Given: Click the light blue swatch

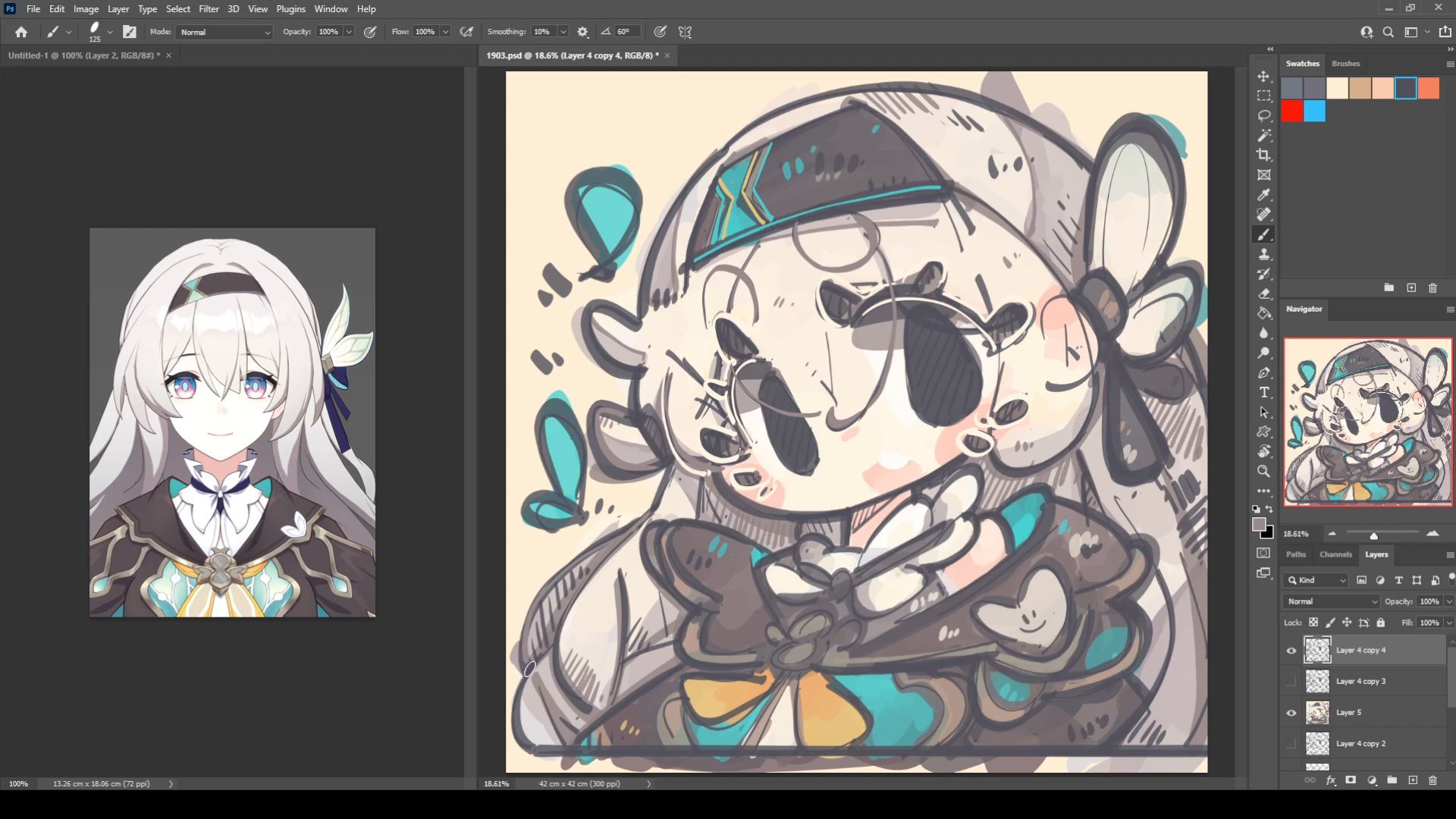Looking at the screenshot, I should [1315, 111].
